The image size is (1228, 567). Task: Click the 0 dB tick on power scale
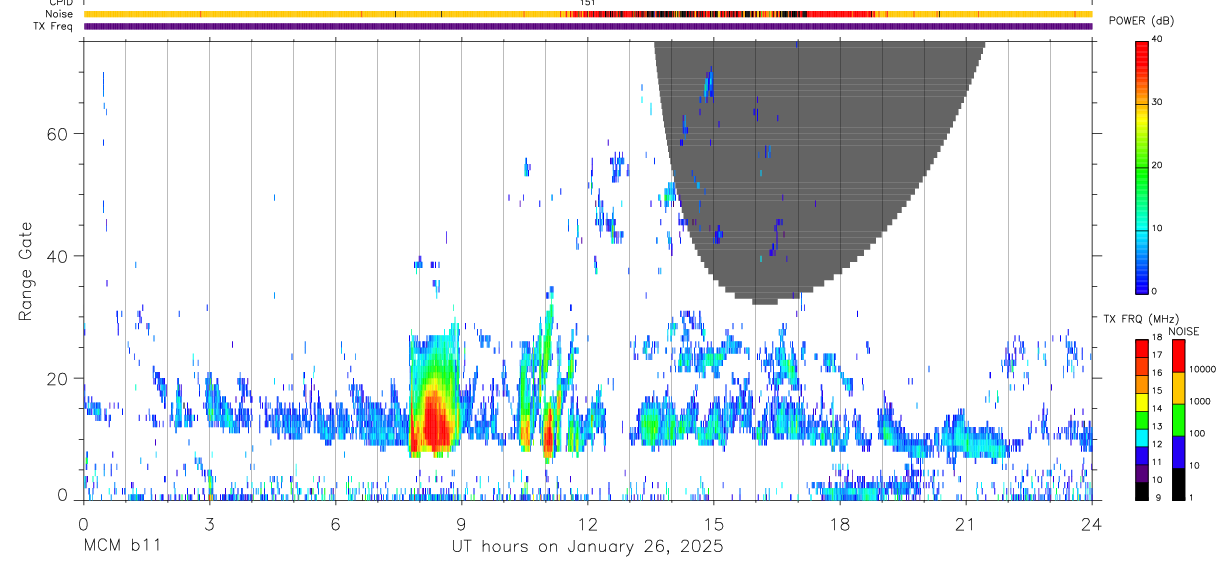tap(1155, 291)
